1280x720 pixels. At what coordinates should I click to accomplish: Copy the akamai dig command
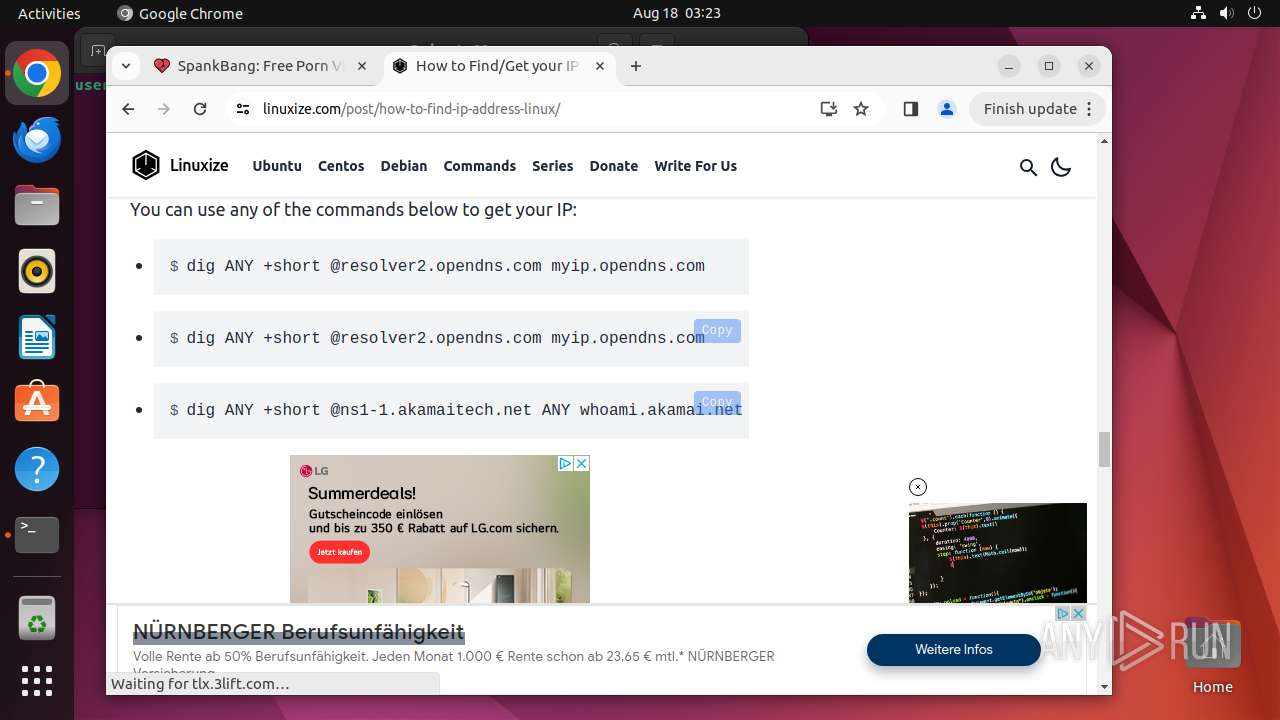[717, 401]
